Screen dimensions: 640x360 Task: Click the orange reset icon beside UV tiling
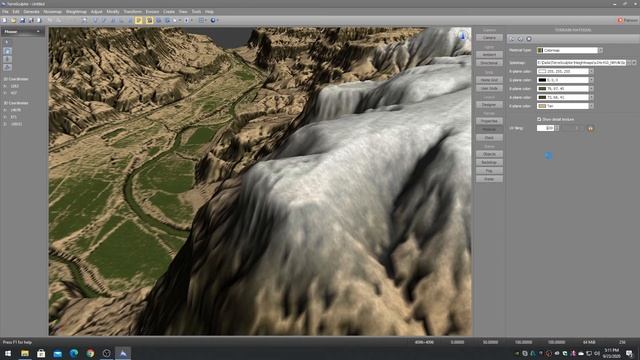(590, 129)
